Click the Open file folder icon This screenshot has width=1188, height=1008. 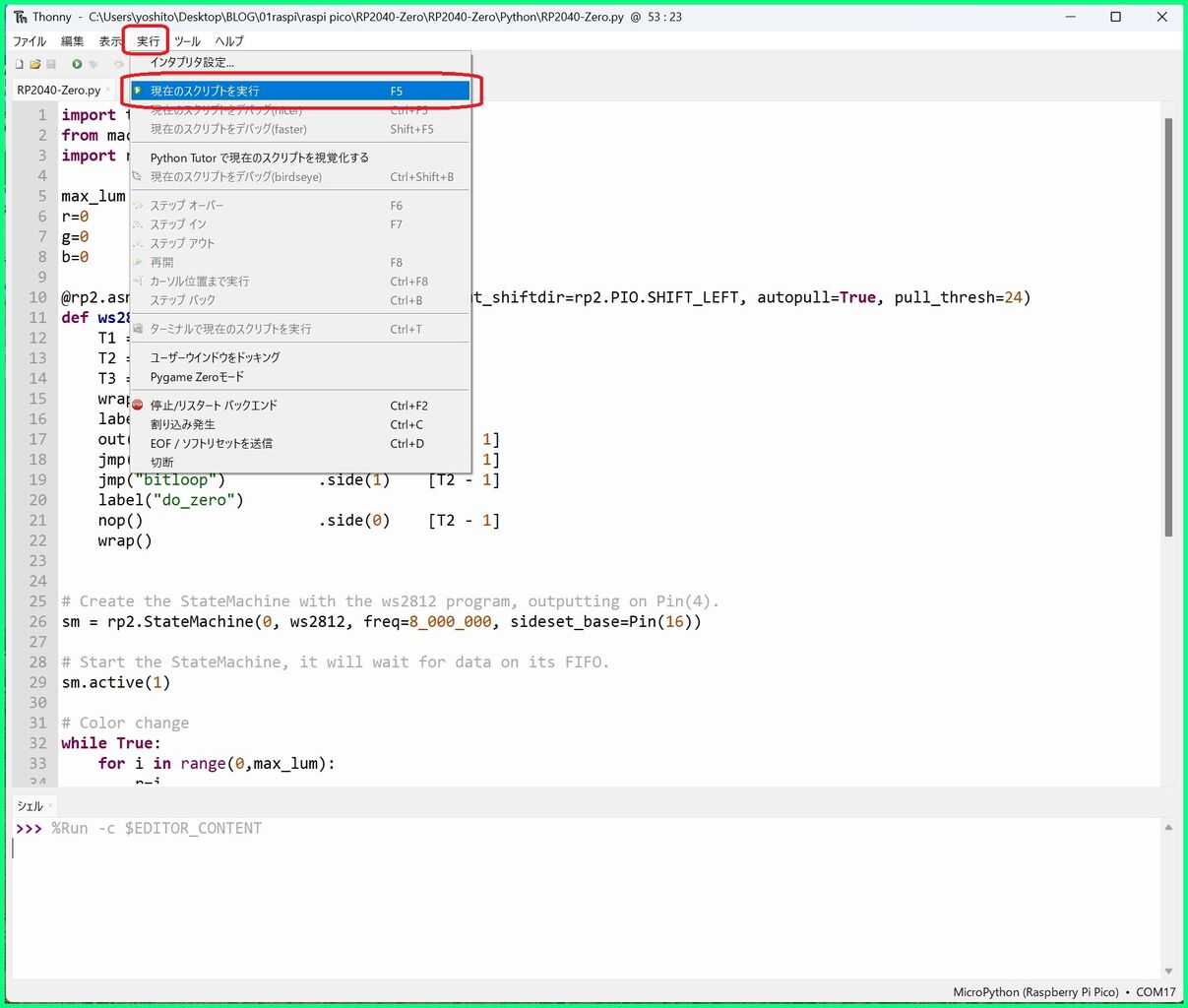pos(34,64)
